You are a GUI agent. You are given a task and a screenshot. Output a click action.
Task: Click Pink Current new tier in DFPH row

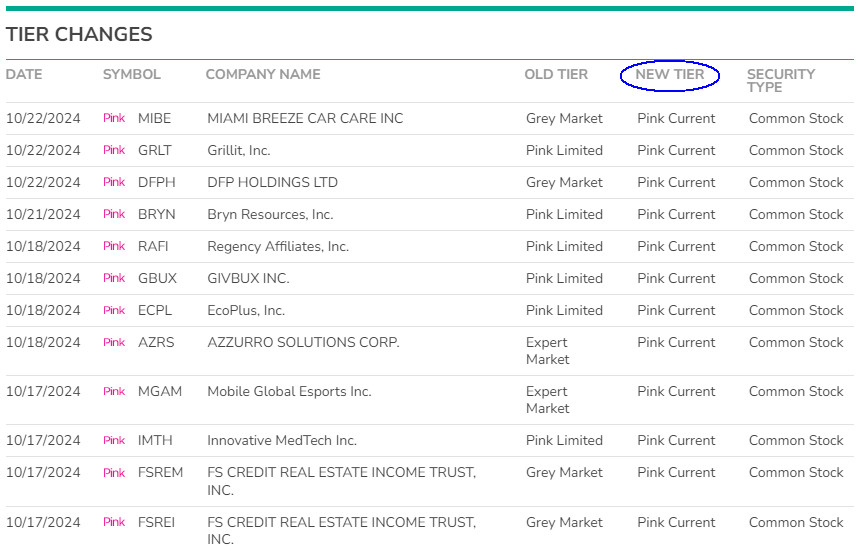pyautogui.click(x=676, y=183)
